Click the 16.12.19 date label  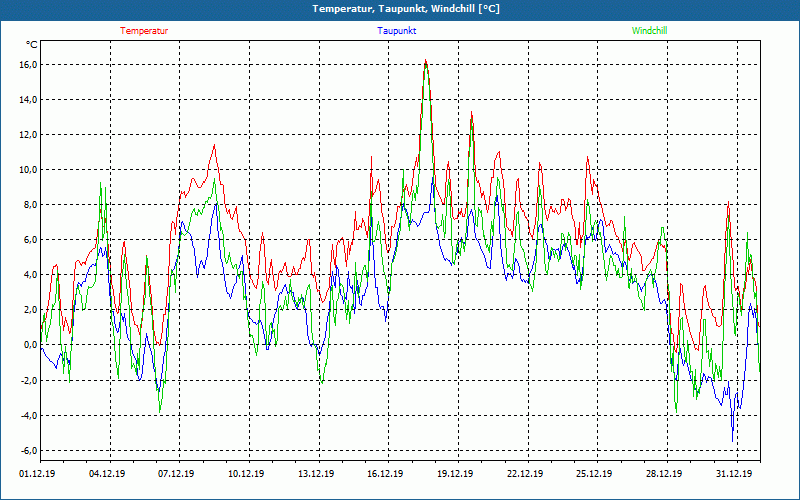pyautogui.click(x=384, y=475)
